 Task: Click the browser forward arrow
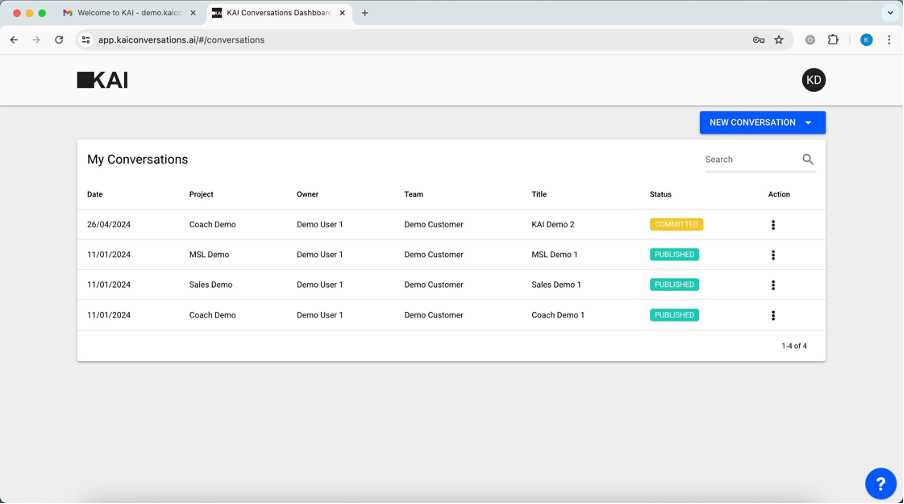36,40
